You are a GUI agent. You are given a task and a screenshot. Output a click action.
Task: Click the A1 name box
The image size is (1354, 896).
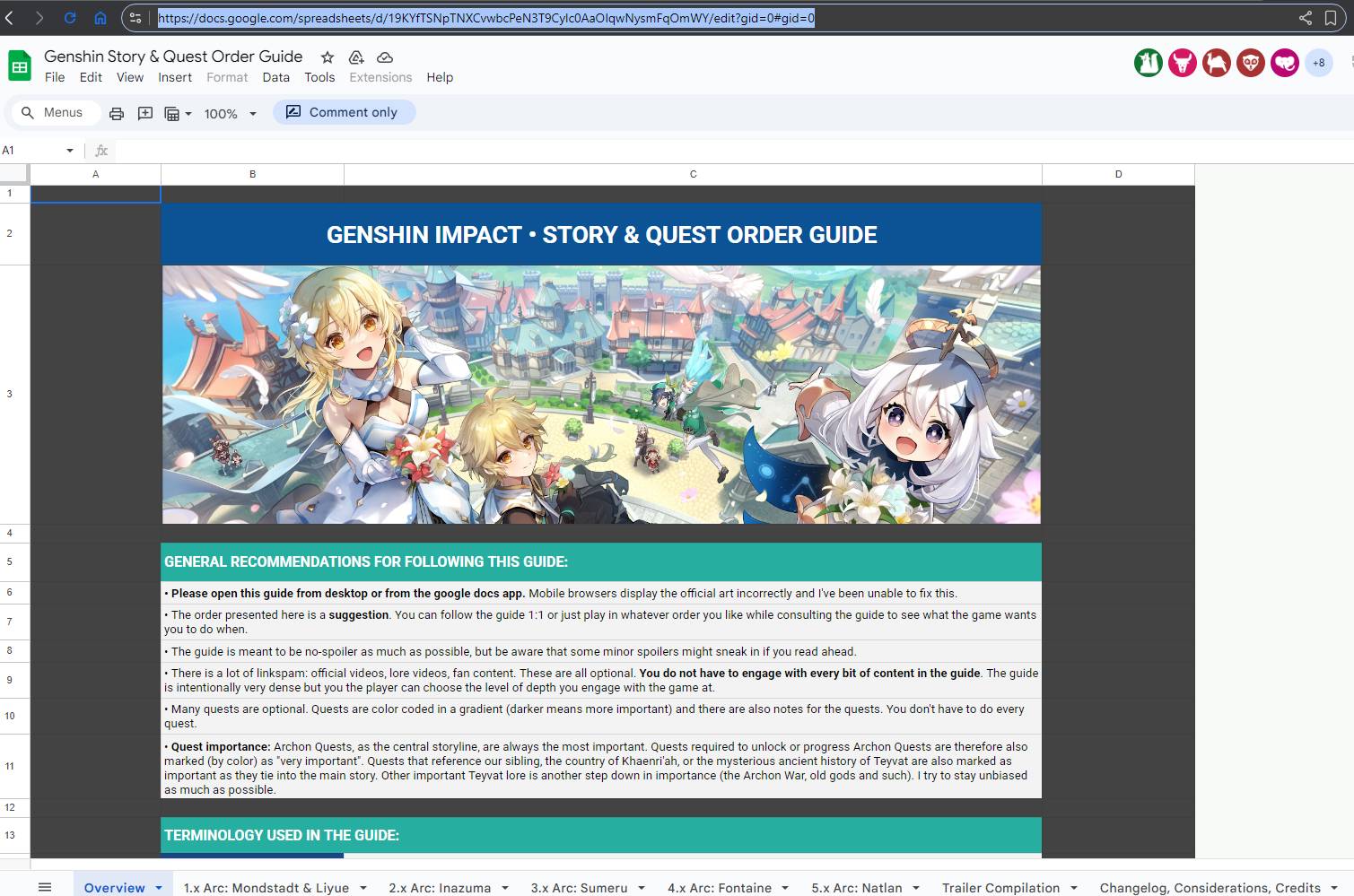click(32, 151)
